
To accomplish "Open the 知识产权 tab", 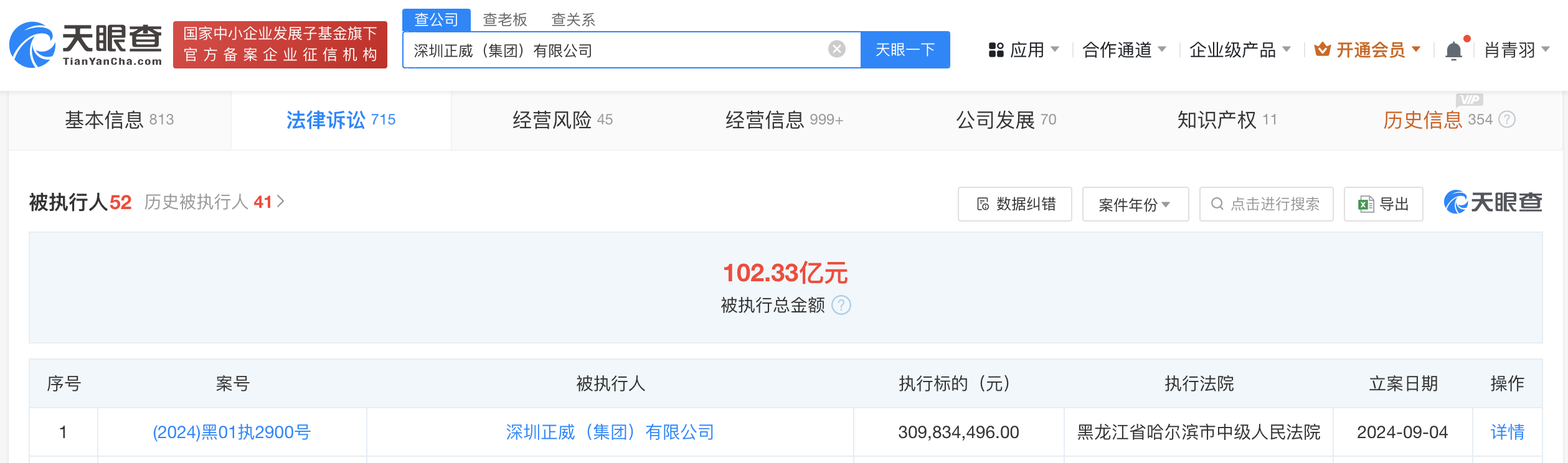I will 1227,120.
